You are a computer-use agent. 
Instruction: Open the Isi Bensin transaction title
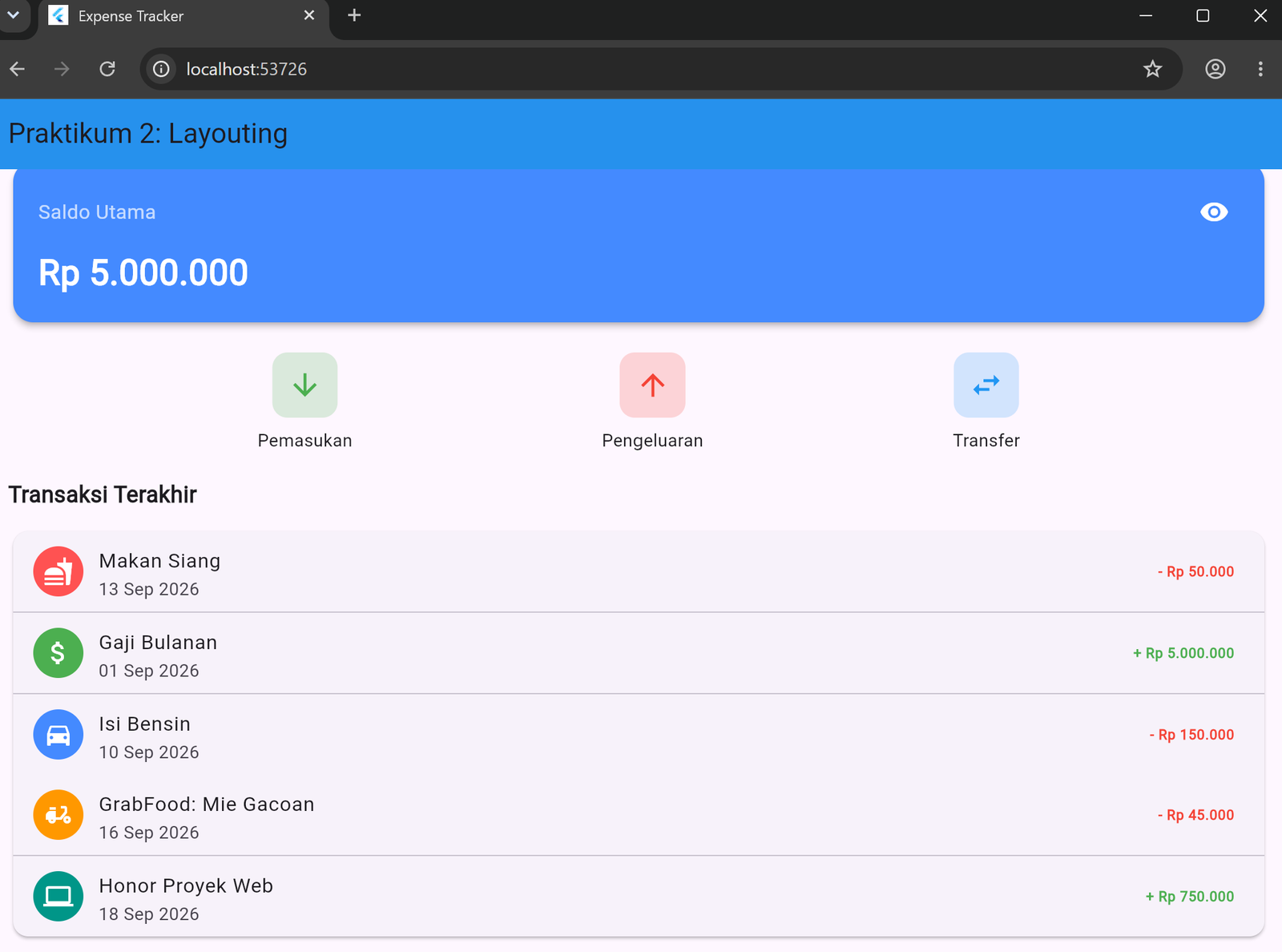point(145,724)
